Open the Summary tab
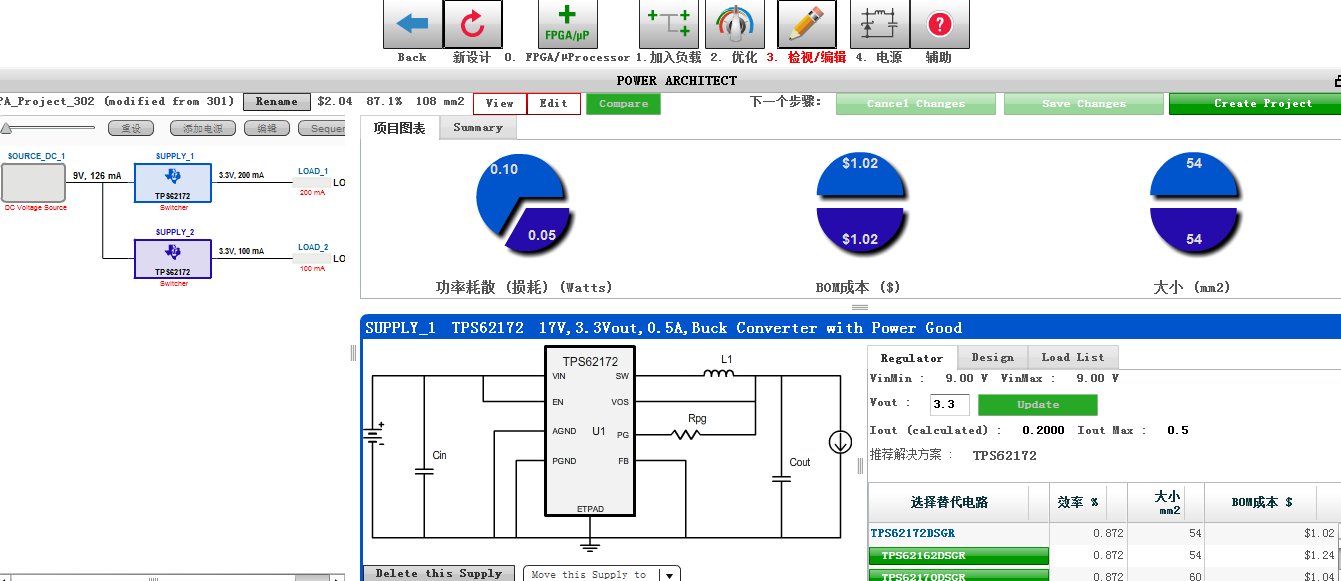 478,128
